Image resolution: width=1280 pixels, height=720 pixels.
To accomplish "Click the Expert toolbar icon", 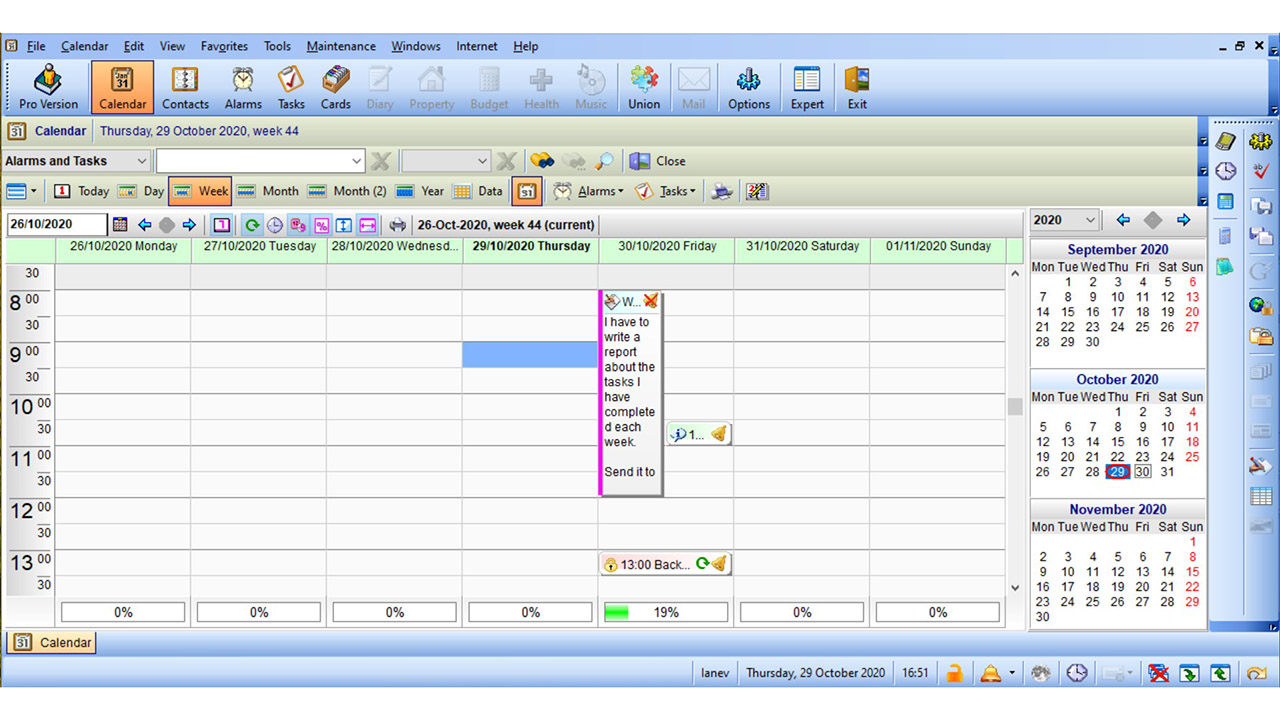I will (x=806, y=87).
